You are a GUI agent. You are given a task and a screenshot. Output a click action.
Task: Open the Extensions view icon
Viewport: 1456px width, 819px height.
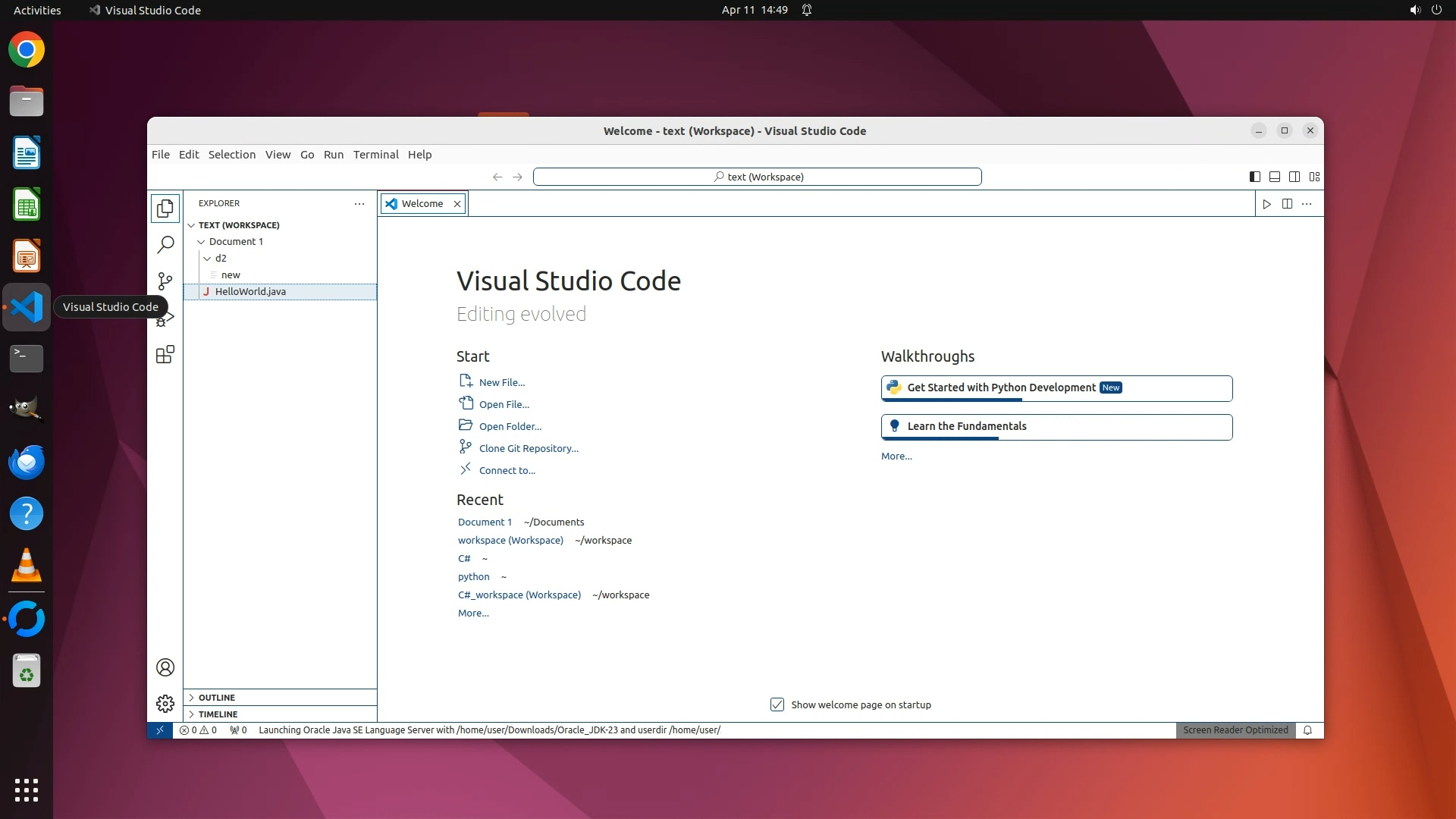click(x=165, y=354)
